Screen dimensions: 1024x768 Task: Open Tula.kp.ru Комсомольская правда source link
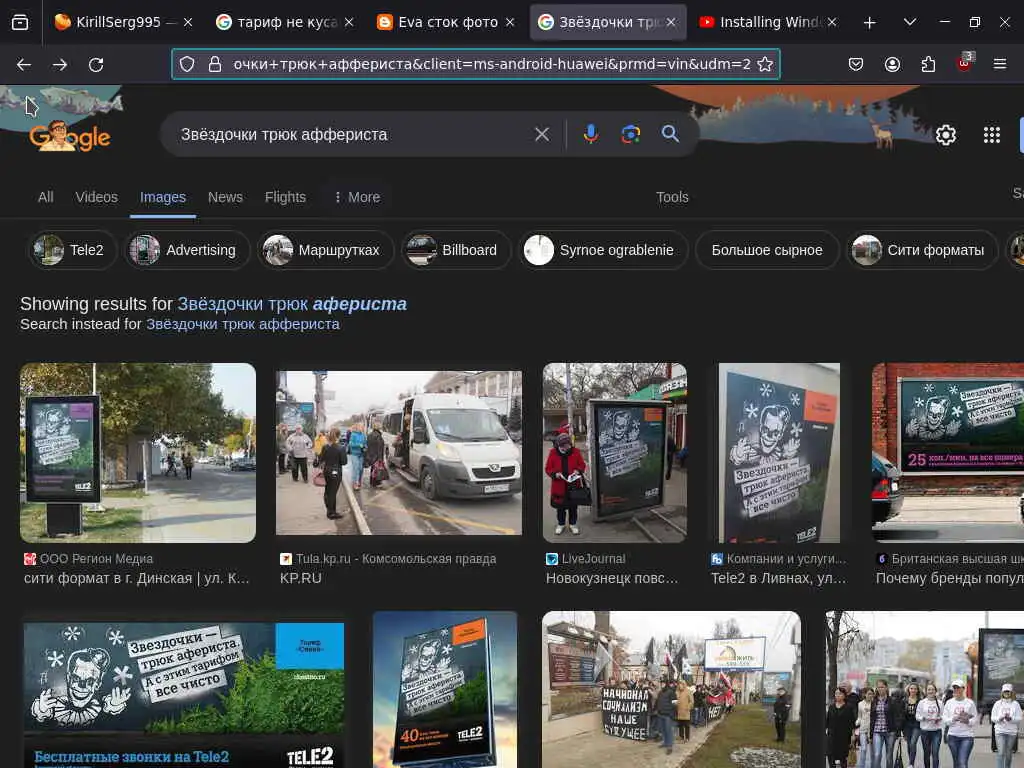pyautogui.click(x=395, y=559)
